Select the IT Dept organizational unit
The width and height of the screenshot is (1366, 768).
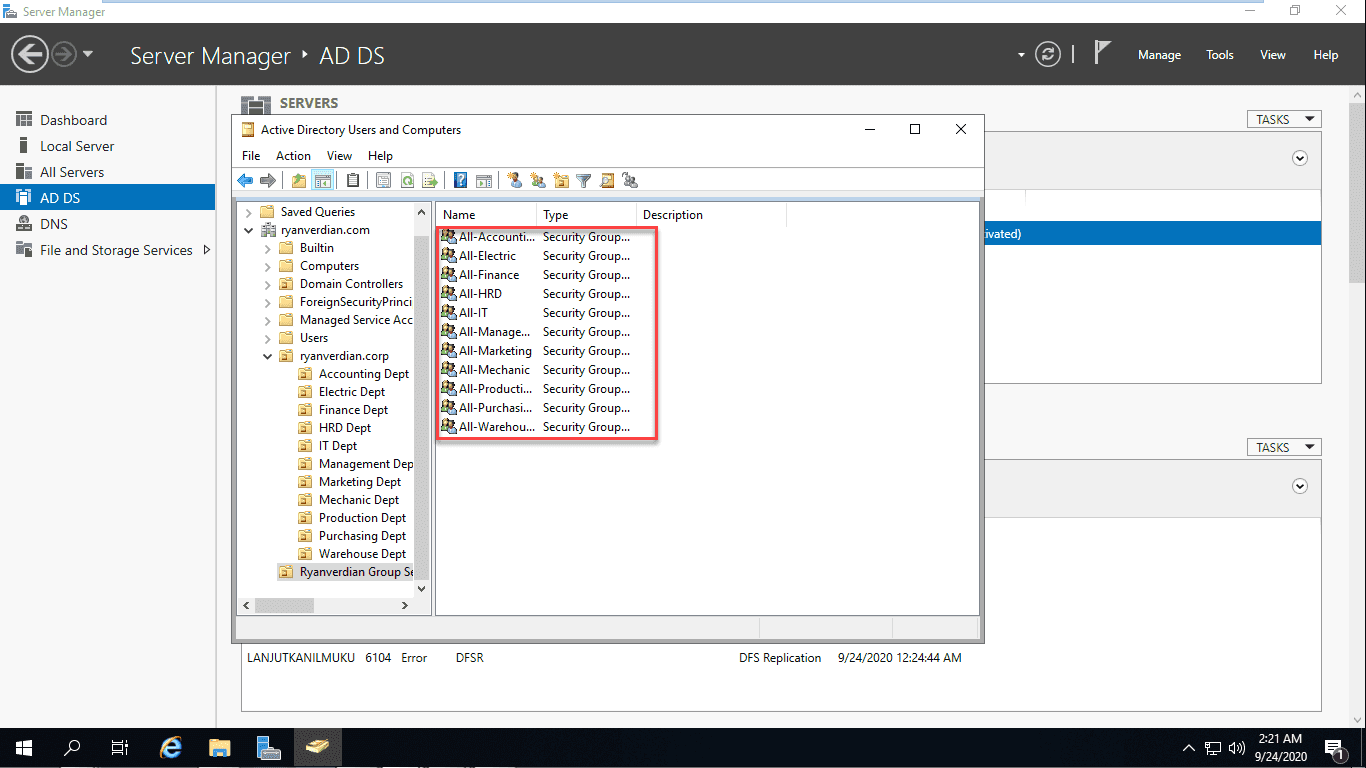[x=338, y=446]
